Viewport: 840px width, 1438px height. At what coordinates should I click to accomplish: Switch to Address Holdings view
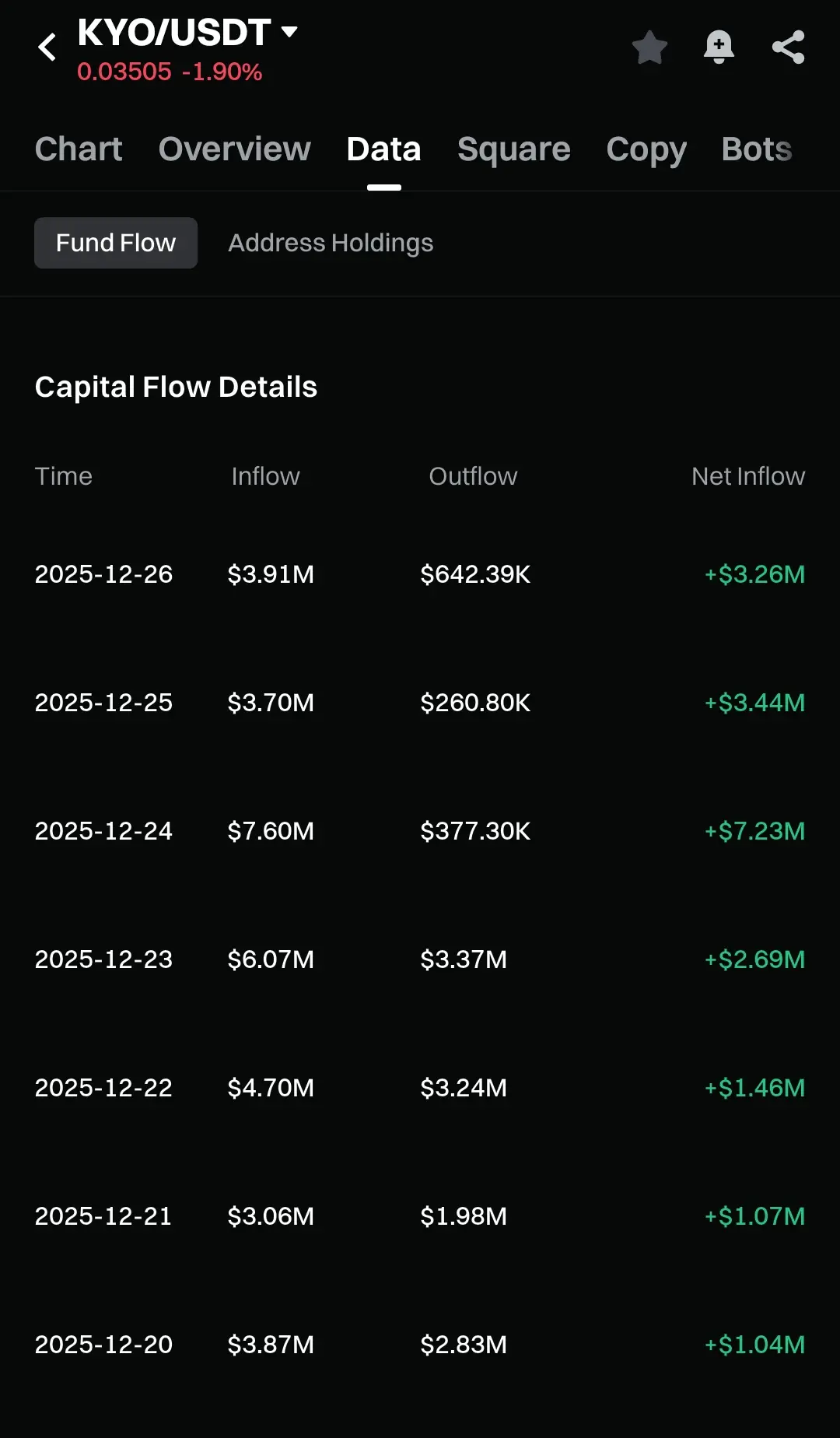(x=331, y=243)
